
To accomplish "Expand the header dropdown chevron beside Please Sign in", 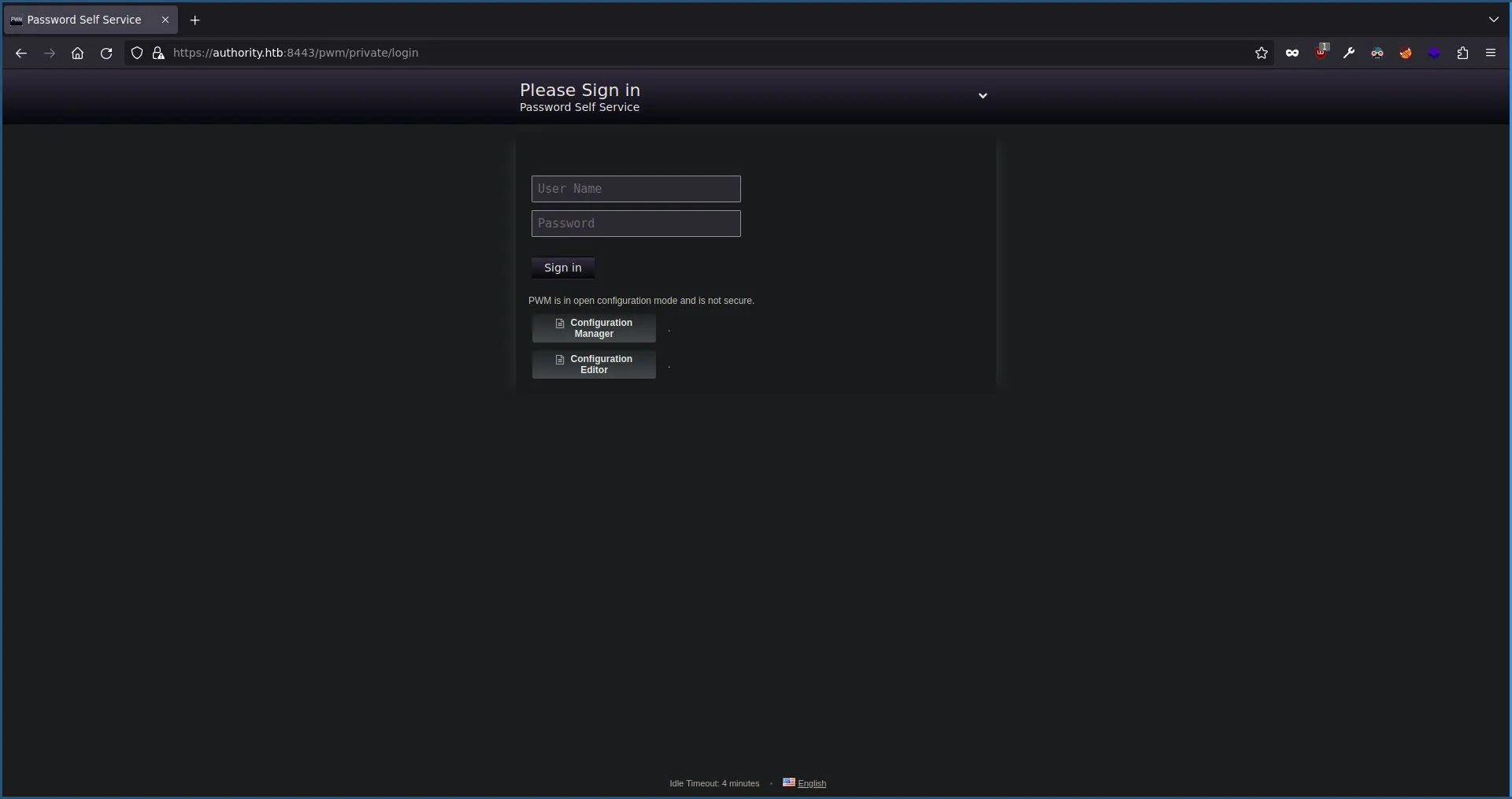I will click(983, 96).
